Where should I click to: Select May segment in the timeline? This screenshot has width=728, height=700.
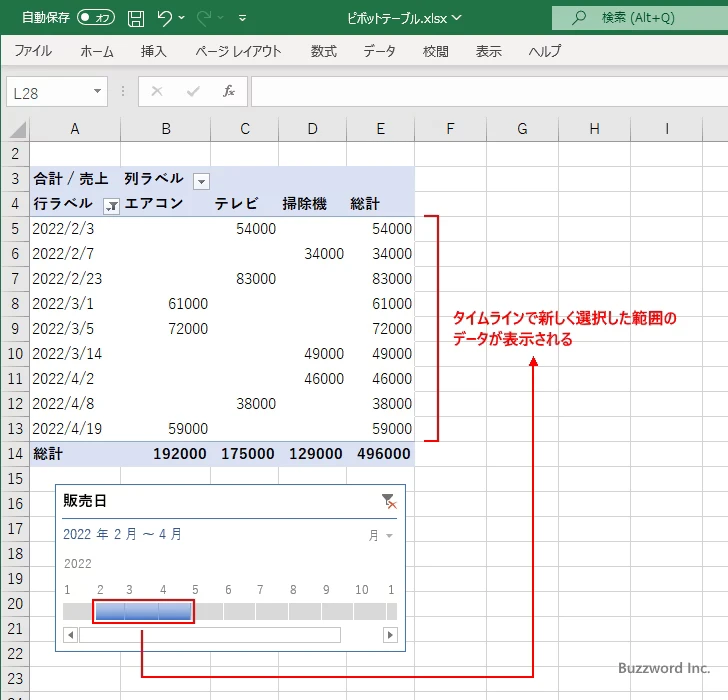(208, 611)
